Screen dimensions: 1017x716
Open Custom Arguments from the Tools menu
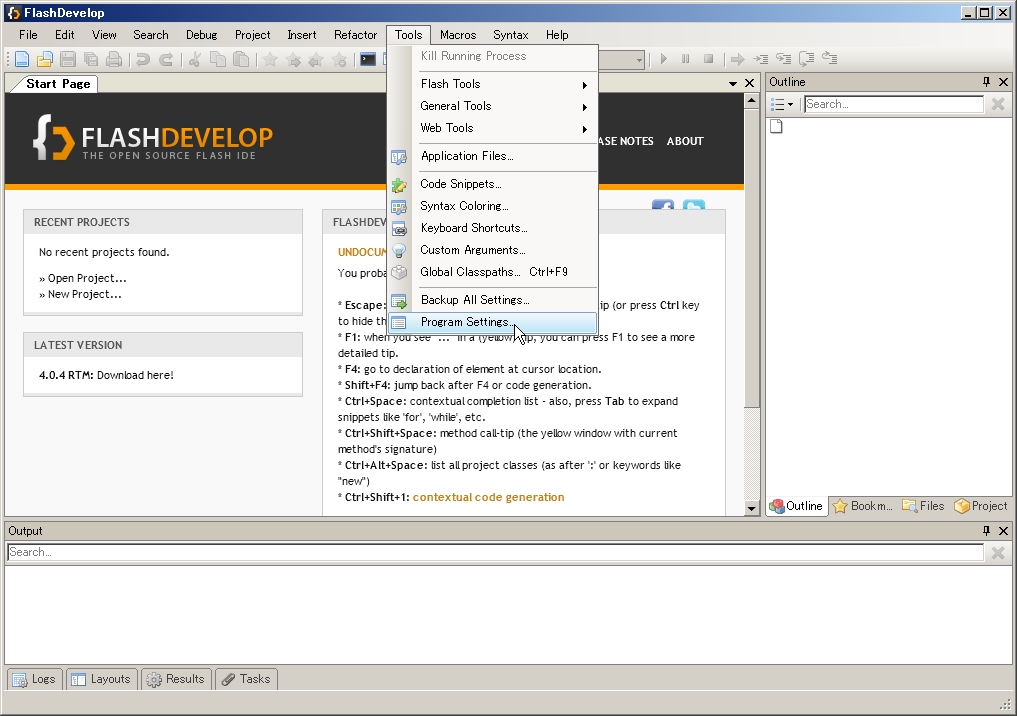coord(493,250)
